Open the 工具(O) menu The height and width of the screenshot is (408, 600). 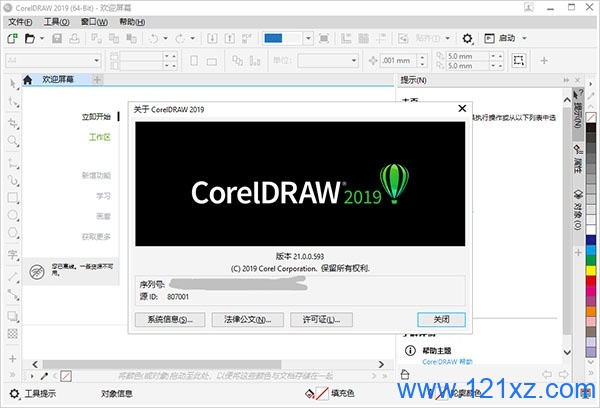click(56, 22)
